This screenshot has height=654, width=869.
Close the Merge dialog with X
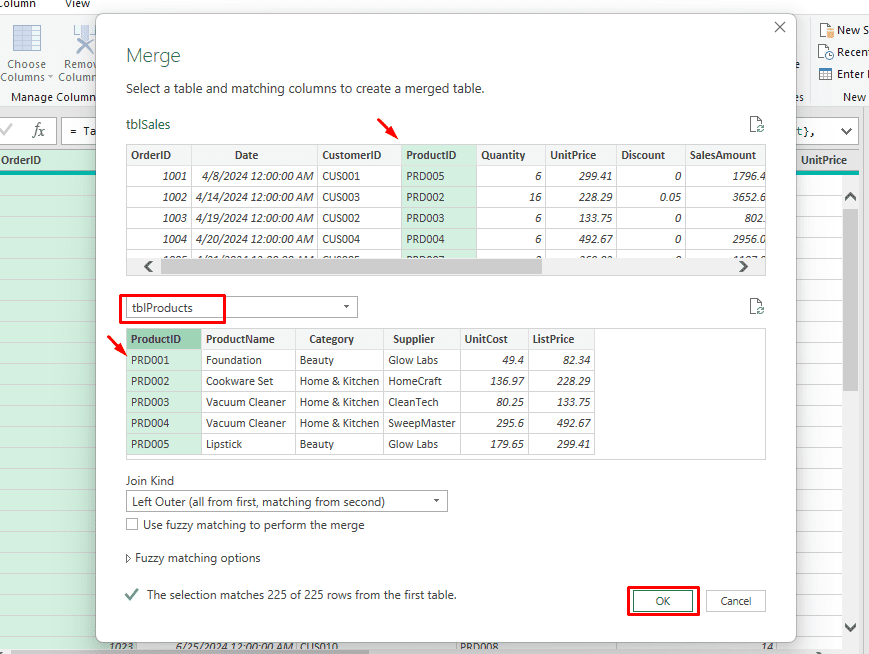click(x=780, y=28)
